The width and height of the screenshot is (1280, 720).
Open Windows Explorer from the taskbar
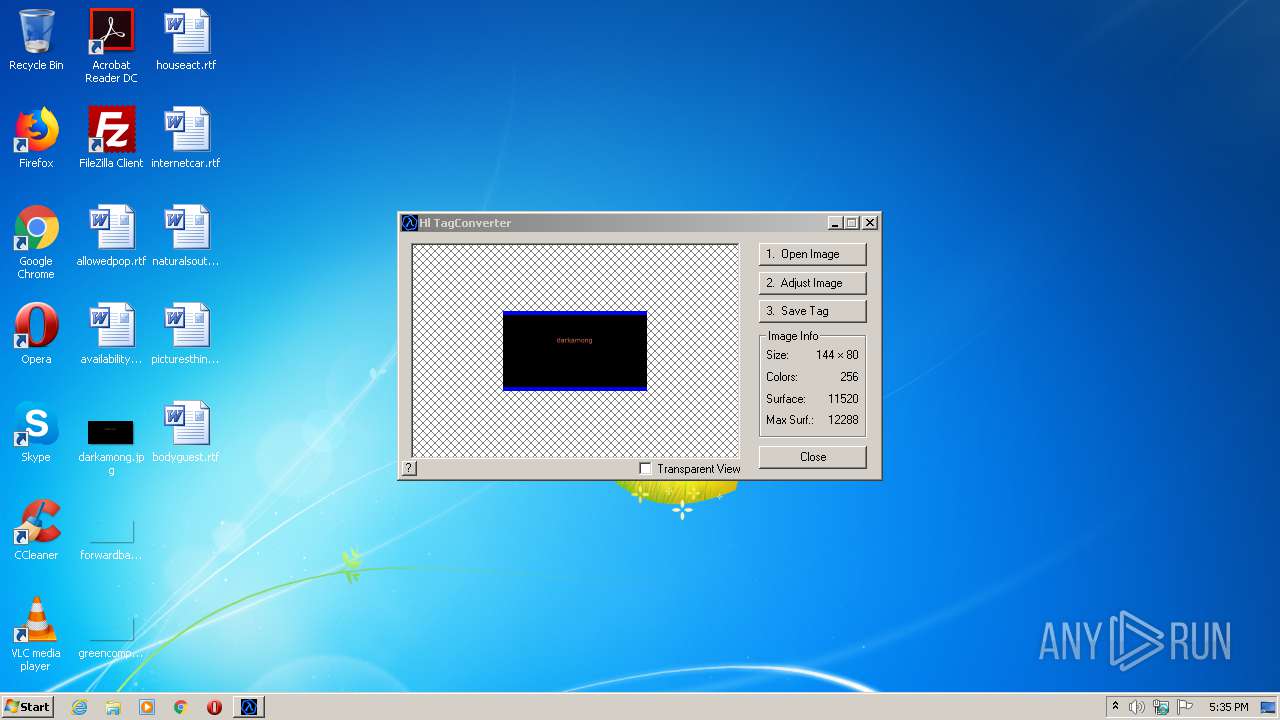113,707
